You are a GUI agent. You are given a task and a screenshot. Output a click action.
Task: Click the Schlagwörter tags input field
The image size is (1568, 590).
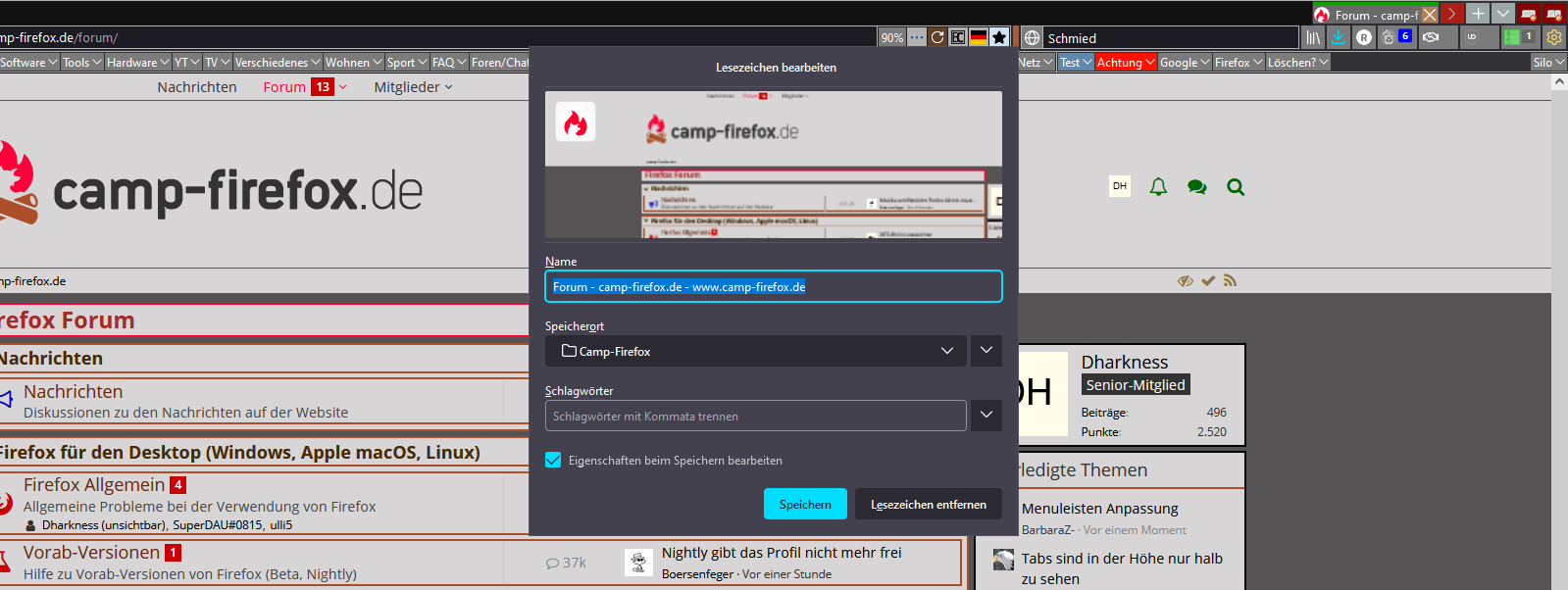point(756,416)
